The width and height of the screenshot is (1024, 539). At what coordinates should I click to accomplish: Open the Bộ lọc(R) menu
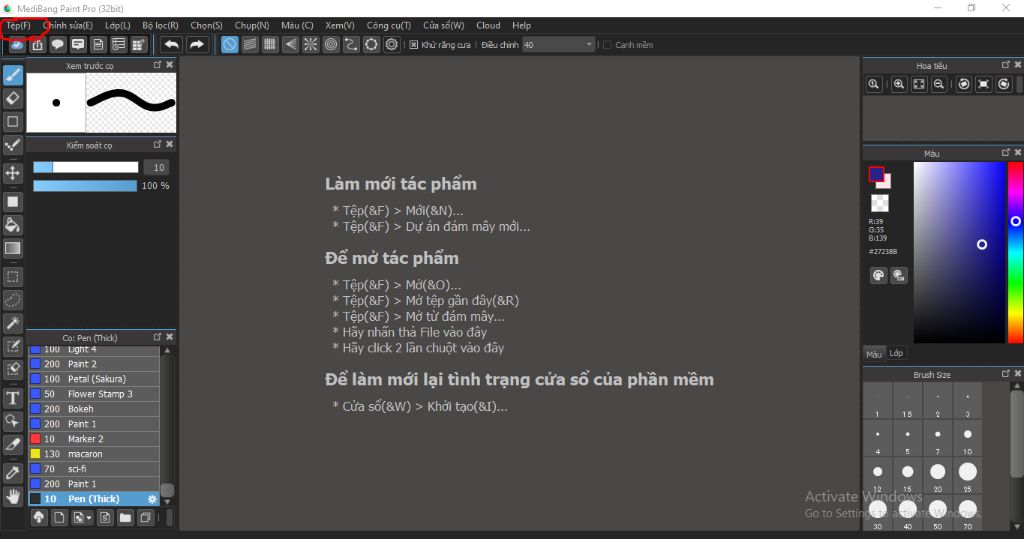pos(160,25)
